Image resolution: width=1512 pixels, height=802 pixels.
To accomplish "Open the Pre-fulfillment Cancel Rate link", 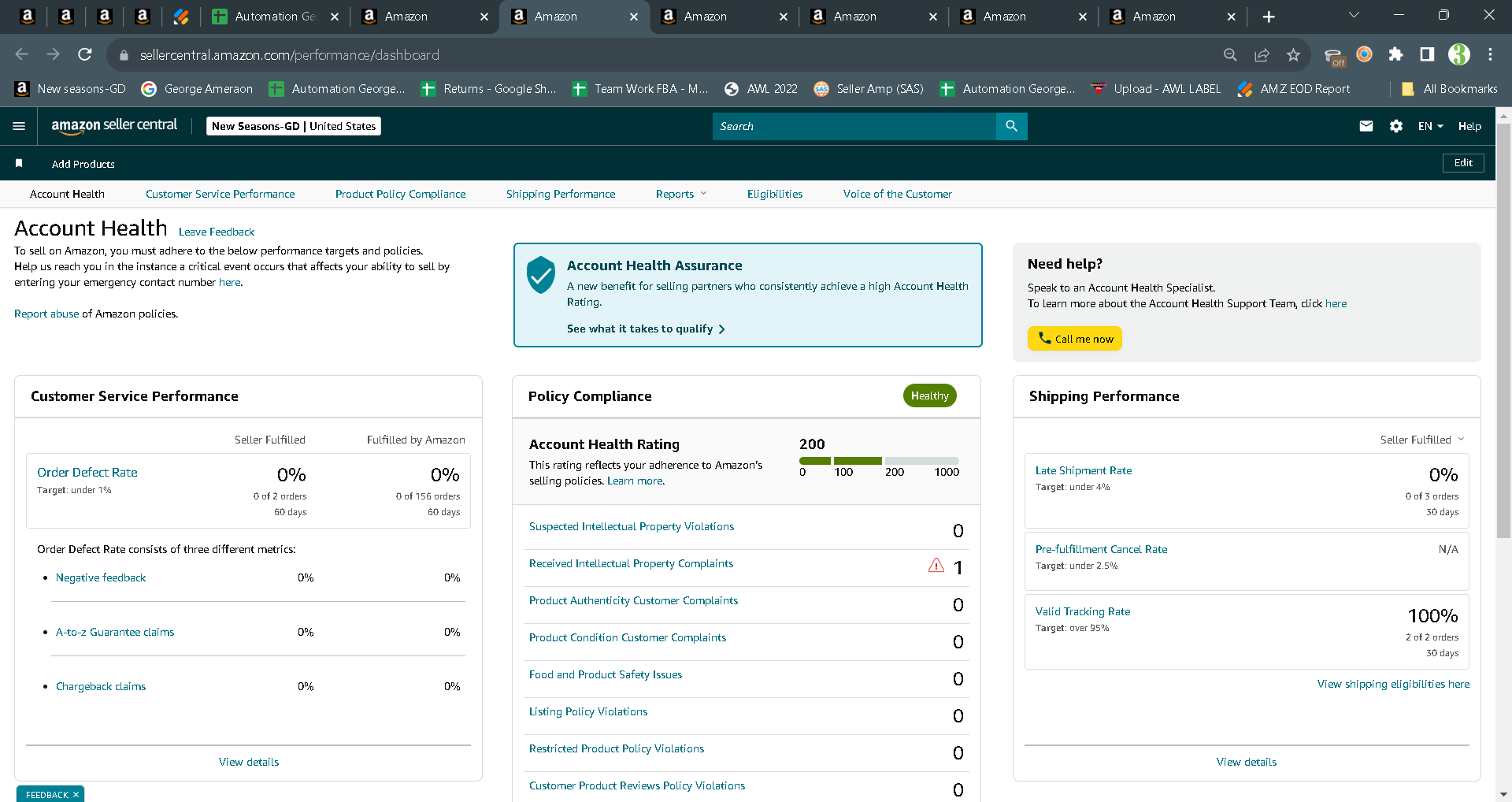I will [x=1101, y=549].
